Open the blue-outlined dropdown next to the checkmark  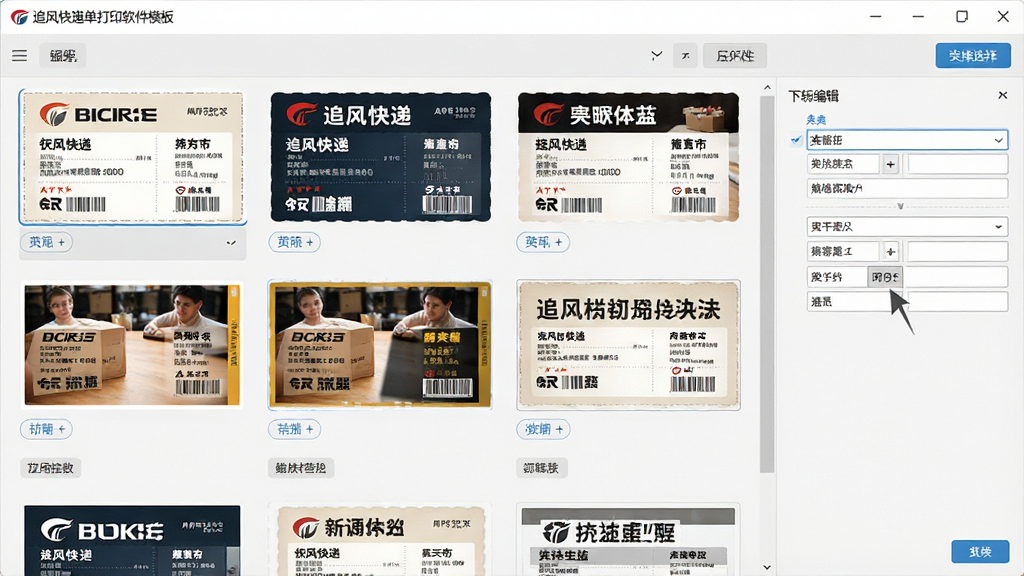pyautogui.click(x=907, y=140)
